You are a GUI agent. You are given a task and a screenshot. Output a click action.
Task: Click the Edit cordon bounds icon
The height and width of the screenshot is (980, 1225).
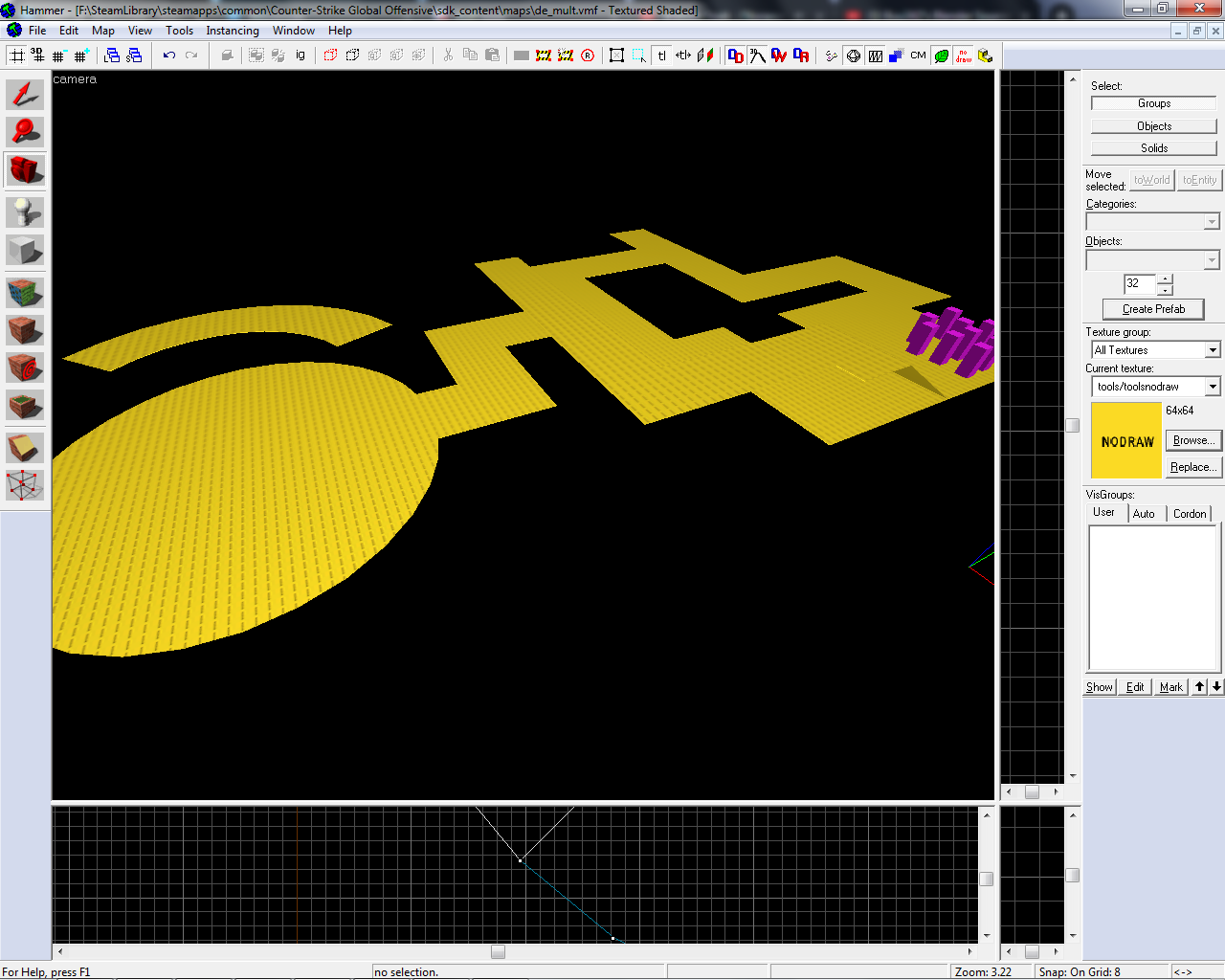[x=566, y=56]
